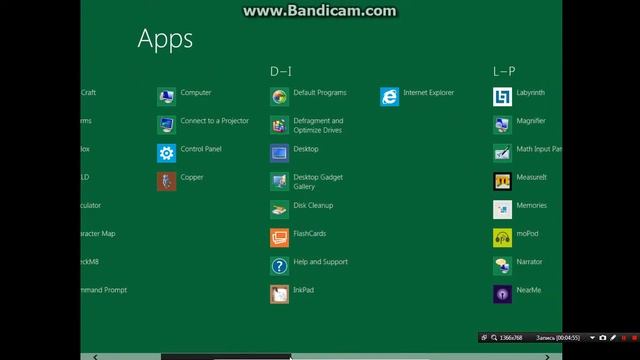
Task: Launch Disk Cleanup icon
Action: click(x=280, y=209)
